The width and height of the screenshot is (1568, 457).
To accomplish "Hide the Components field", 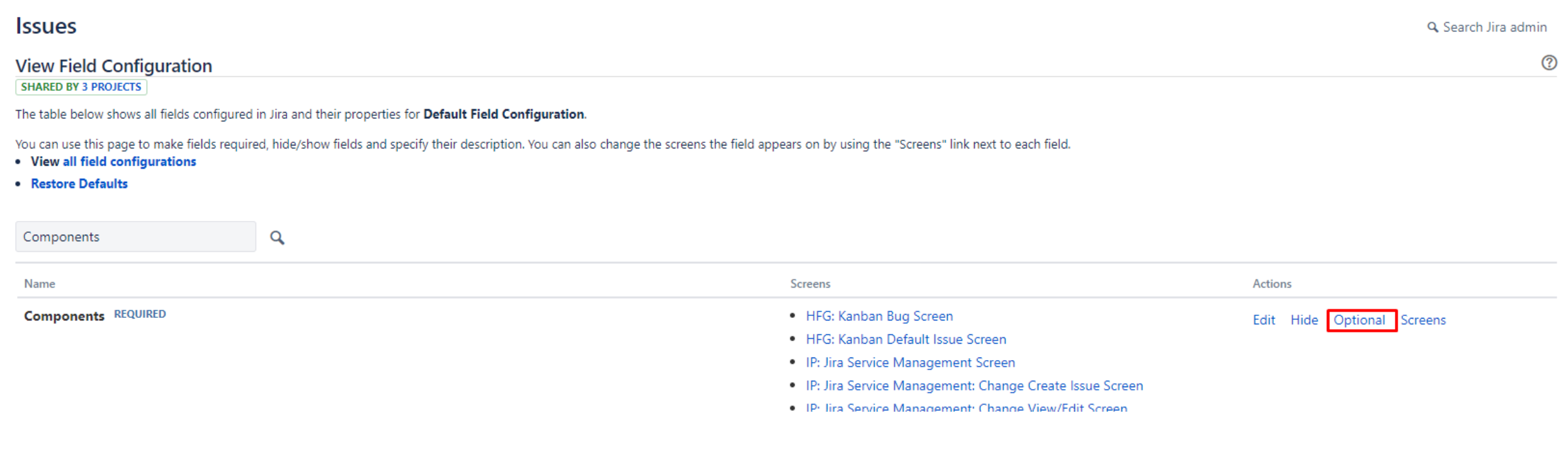I will pos(1304,320).
